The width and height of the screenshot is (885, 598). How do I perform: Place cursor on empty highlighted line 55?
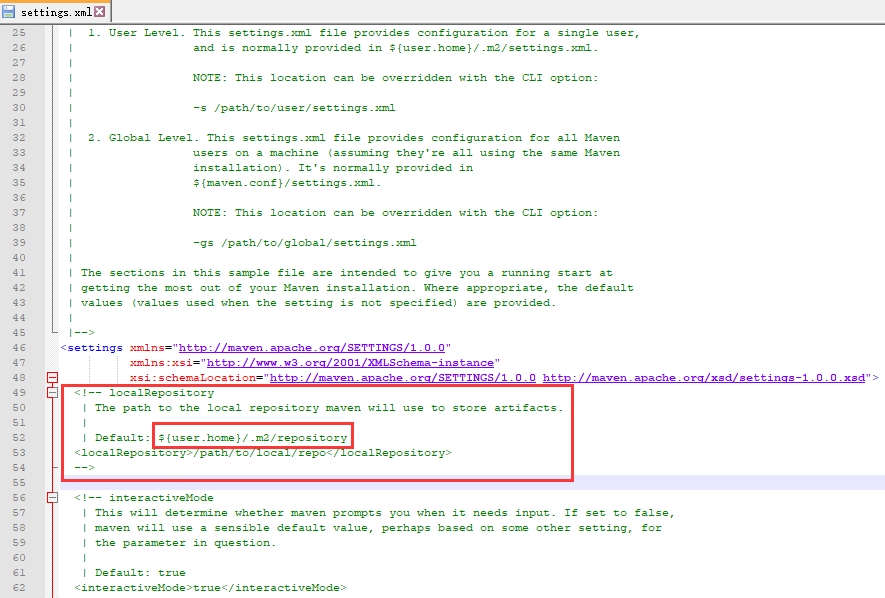[x=400, y=482]
